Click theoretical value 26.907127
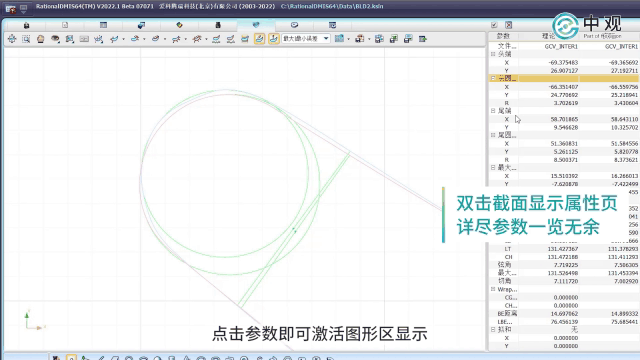This screenshot has width=640, height=360. click(563, 71)
